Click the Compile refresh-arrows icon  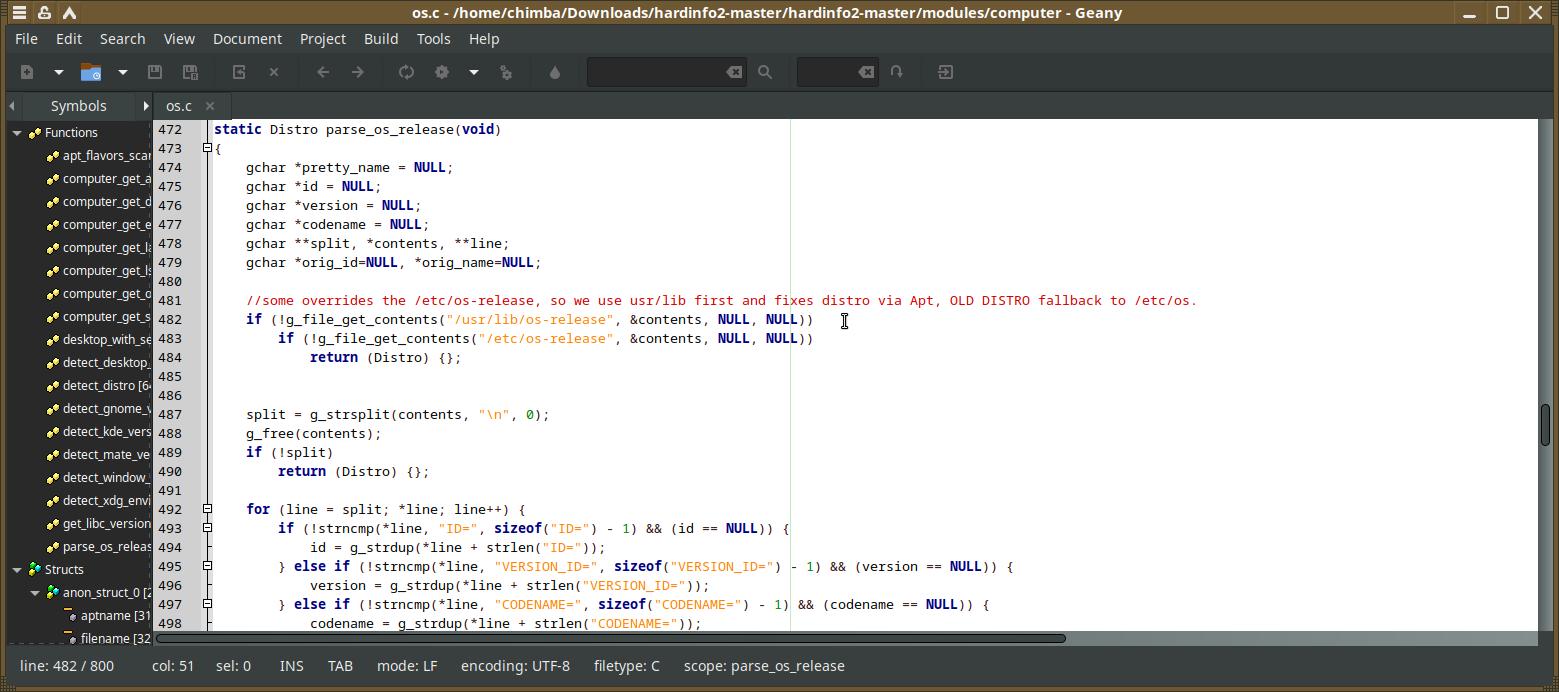[406, 72]
